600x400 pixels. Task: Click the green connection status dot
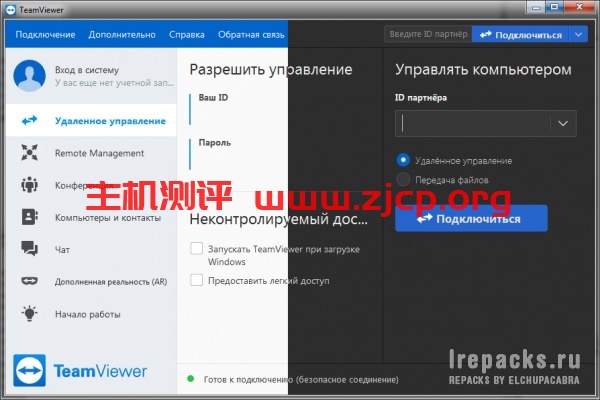pyautogui.click(x=190, y=379)
